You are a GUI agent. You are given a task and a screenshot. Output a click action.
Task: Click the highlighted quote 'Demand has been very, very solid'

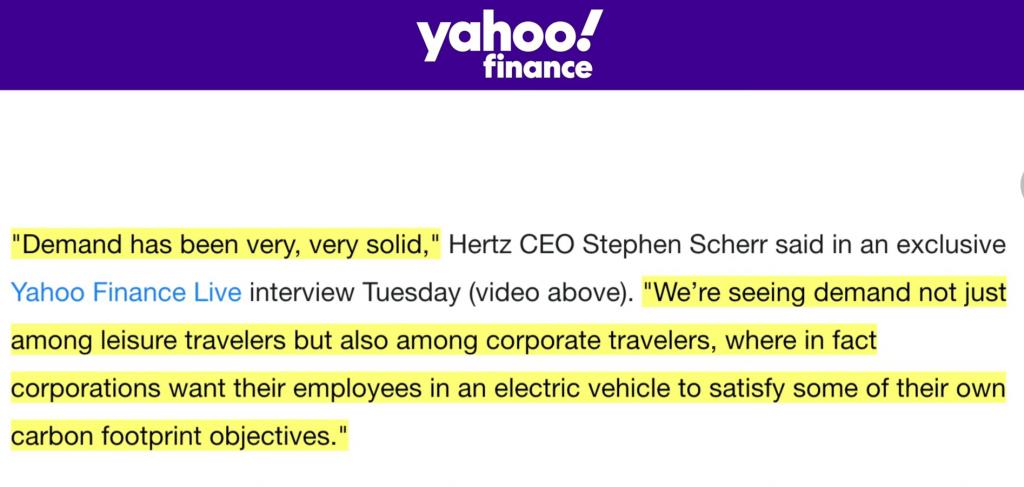(x=226, y=245)
